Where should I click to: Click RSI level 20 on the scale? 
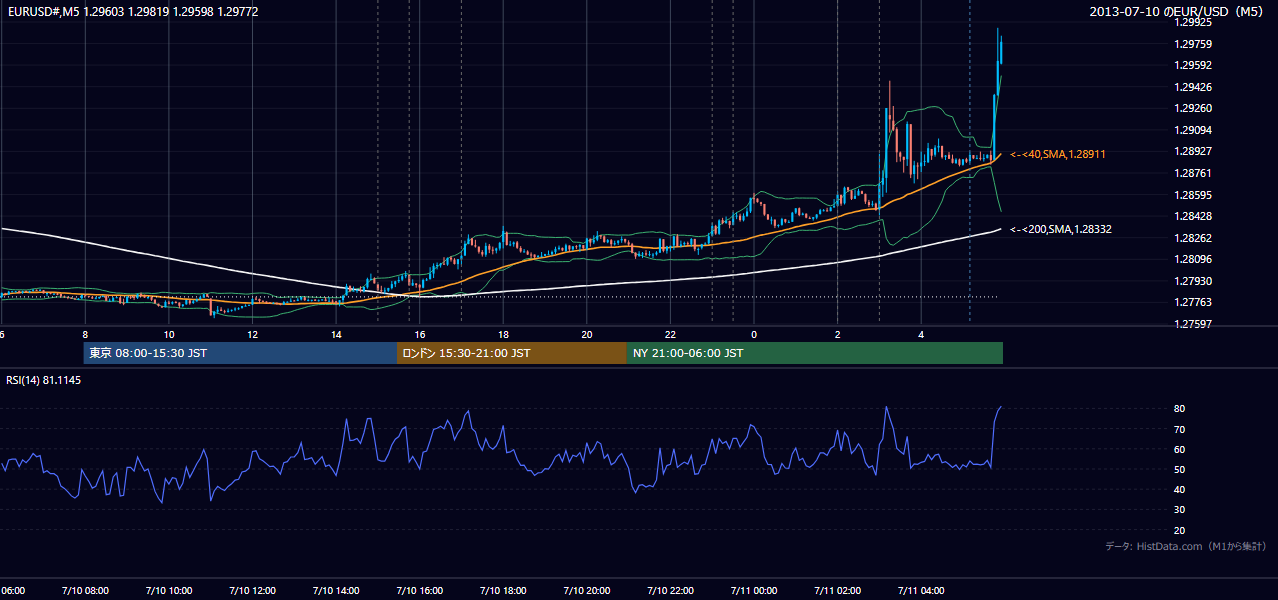pyautogui.click(x=1179, y=530)
